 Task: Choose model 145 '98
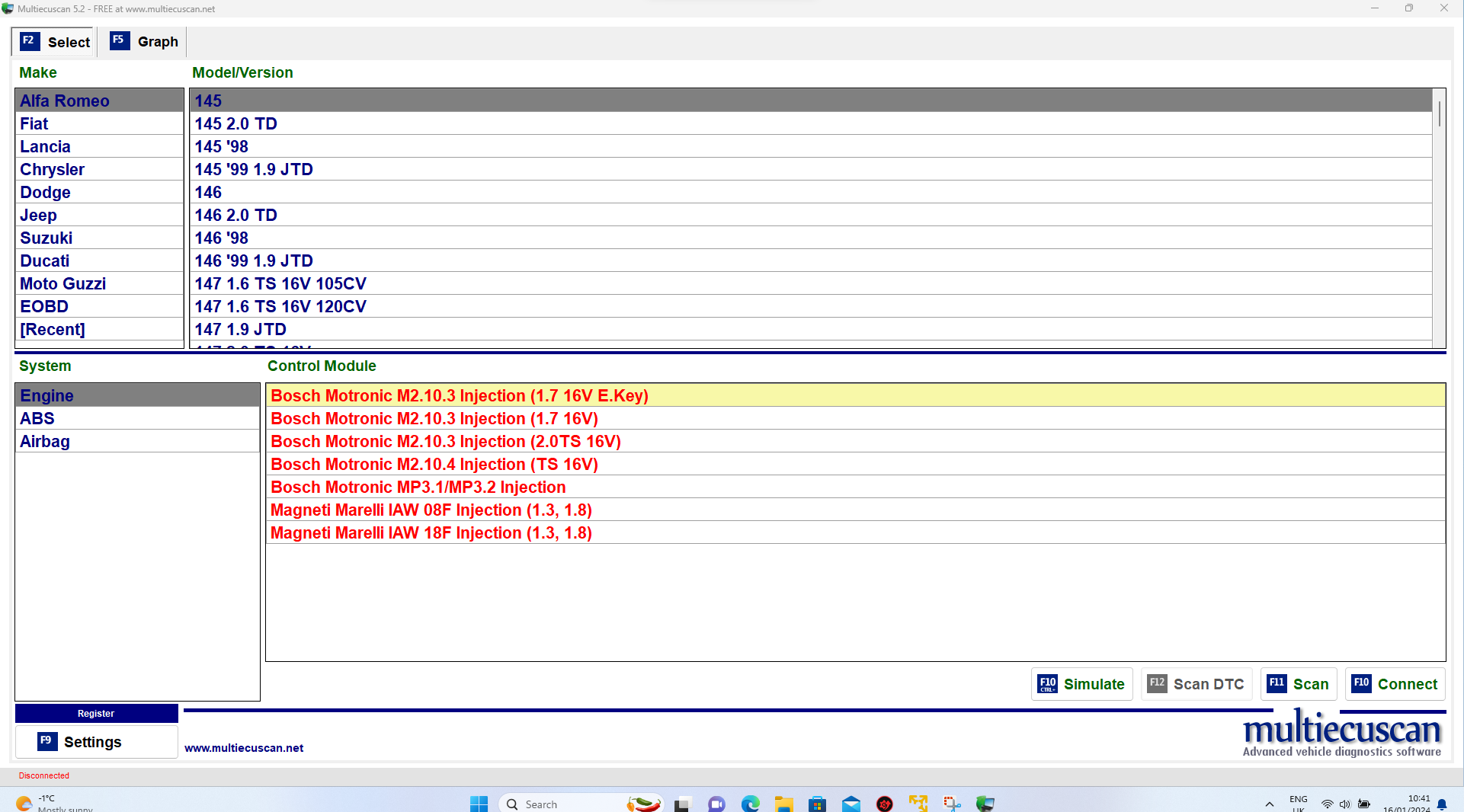(x=811, y=146)
